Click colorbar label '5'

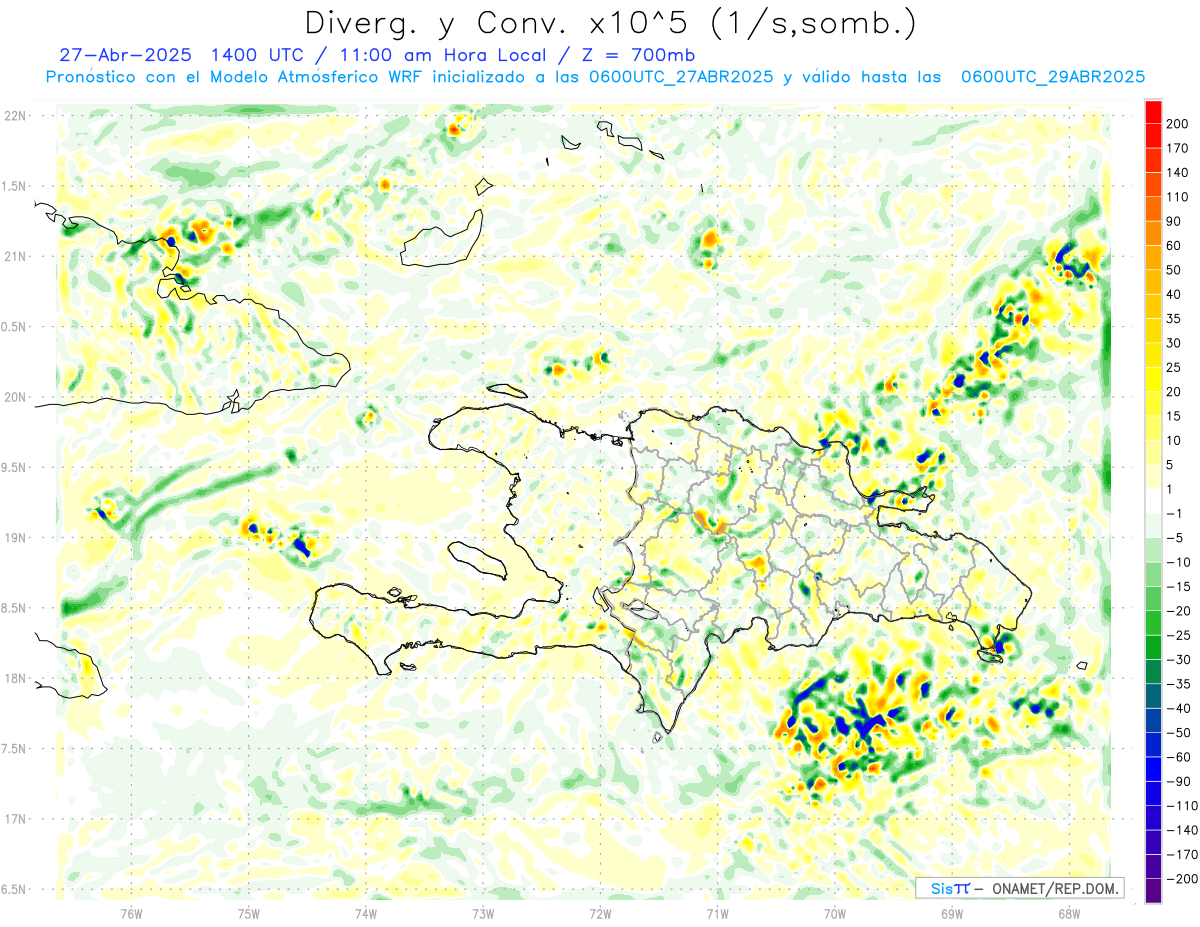click(1171, 465)
